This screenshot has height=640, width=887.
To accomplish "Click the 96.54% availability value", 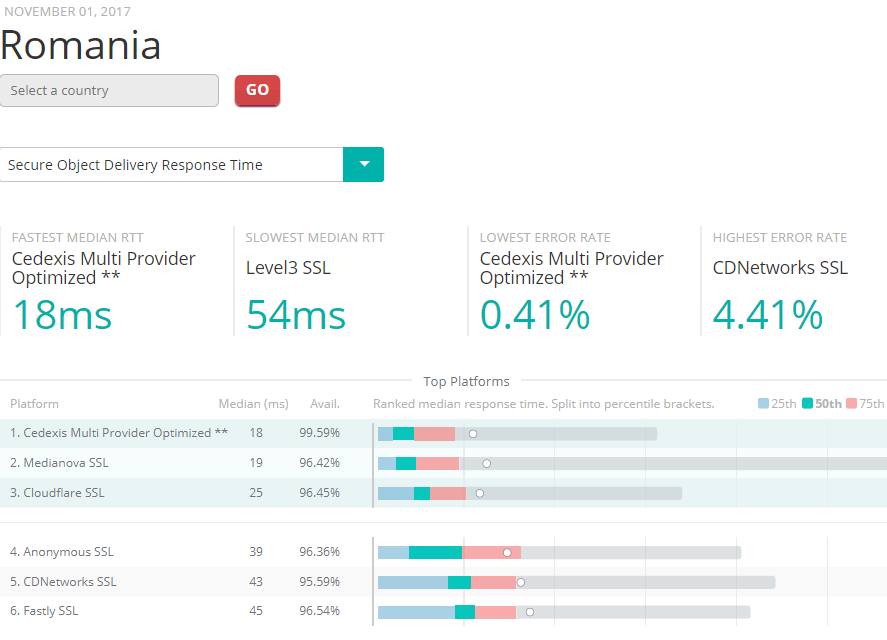I will (320, 611).
